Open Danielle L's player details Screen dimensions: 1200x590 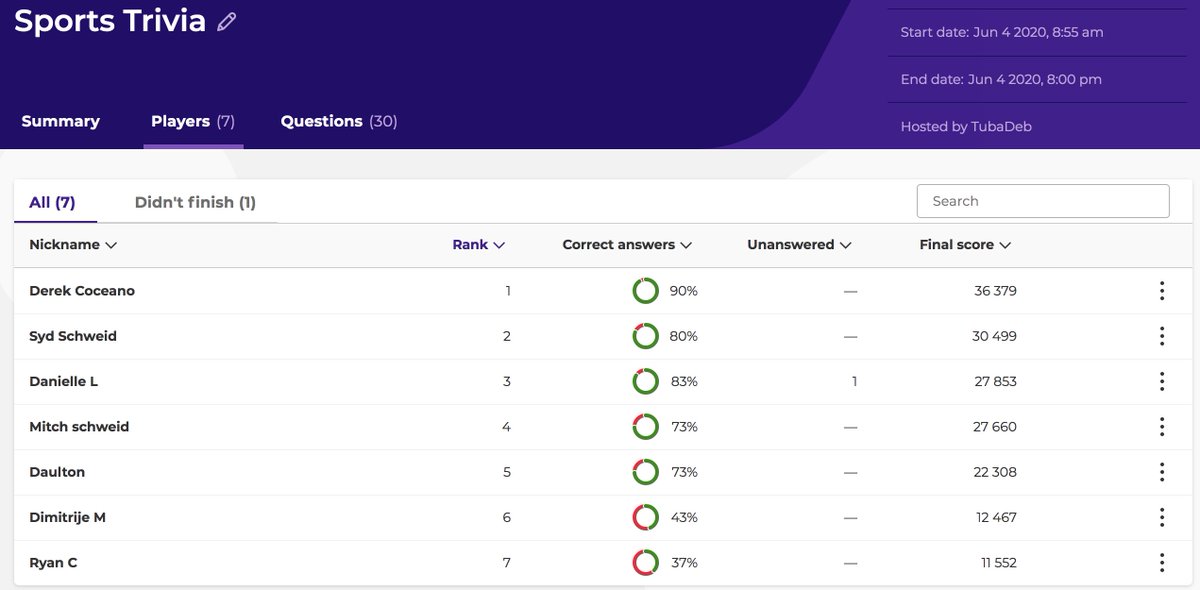[63, 381]
